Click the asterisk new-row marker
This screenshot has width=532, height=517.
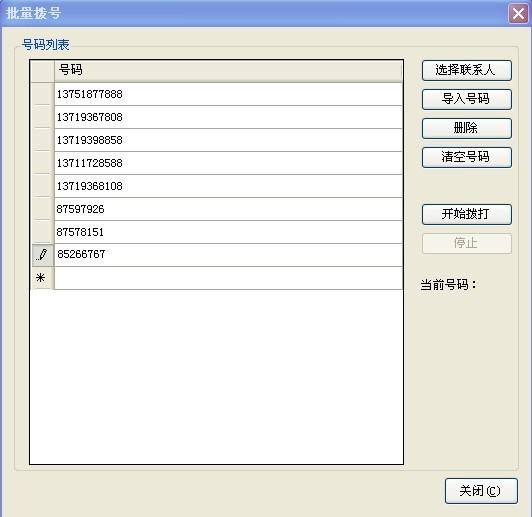click(x=41, y=278)
